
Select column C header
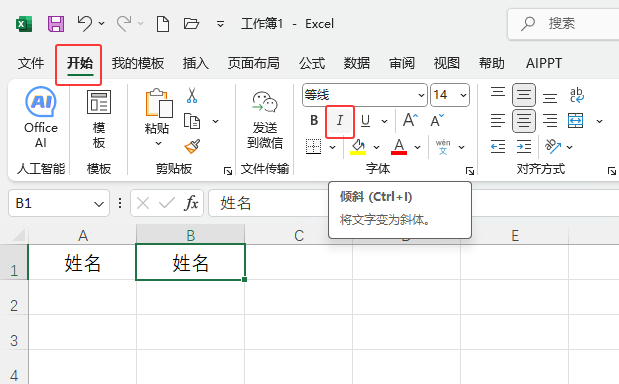[299, 236]
